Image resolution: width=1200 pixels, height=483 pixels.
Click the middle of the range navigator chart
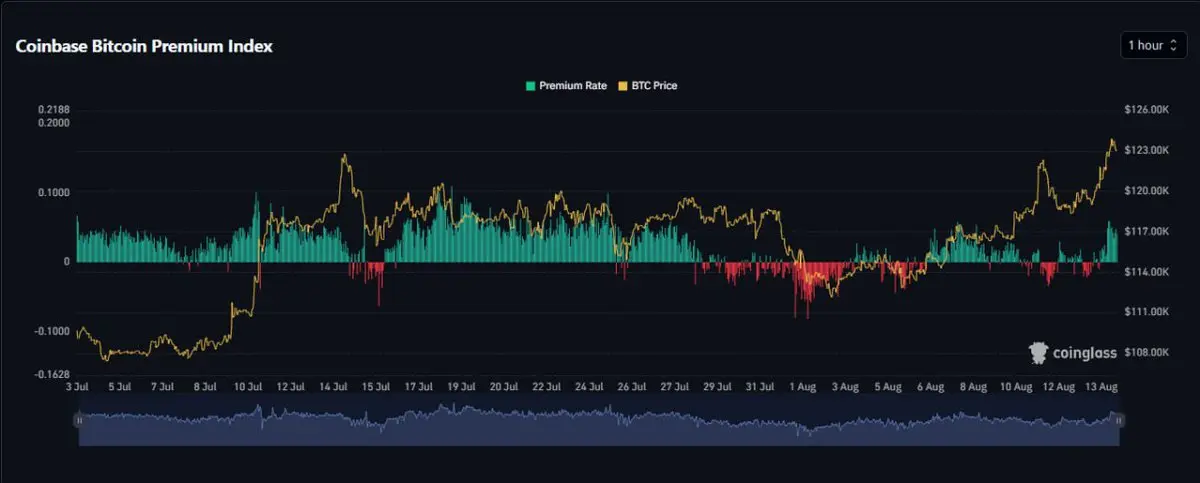tap(599, 421)
